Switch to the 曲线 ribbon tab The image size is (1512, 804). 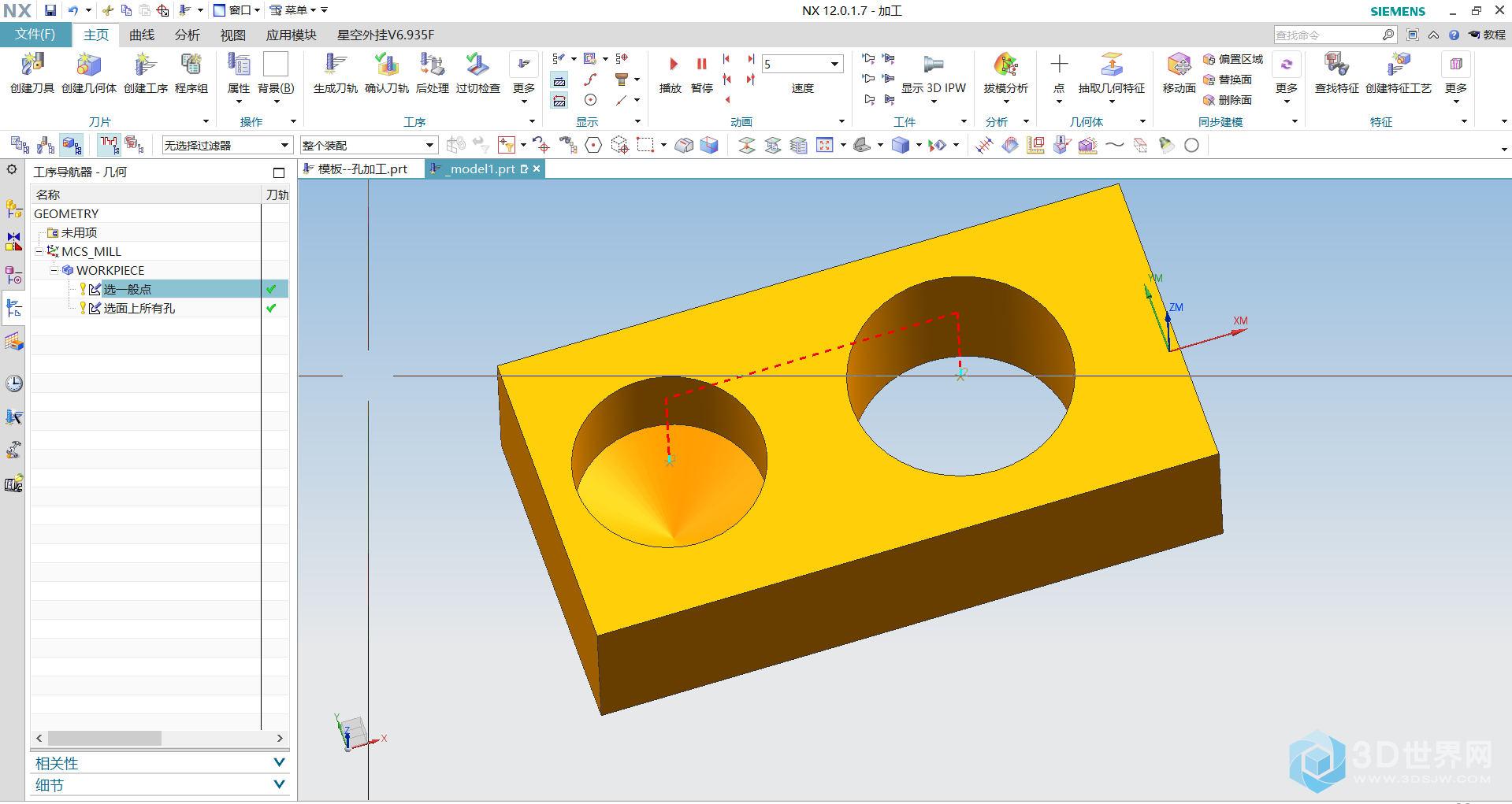[142, 35]
